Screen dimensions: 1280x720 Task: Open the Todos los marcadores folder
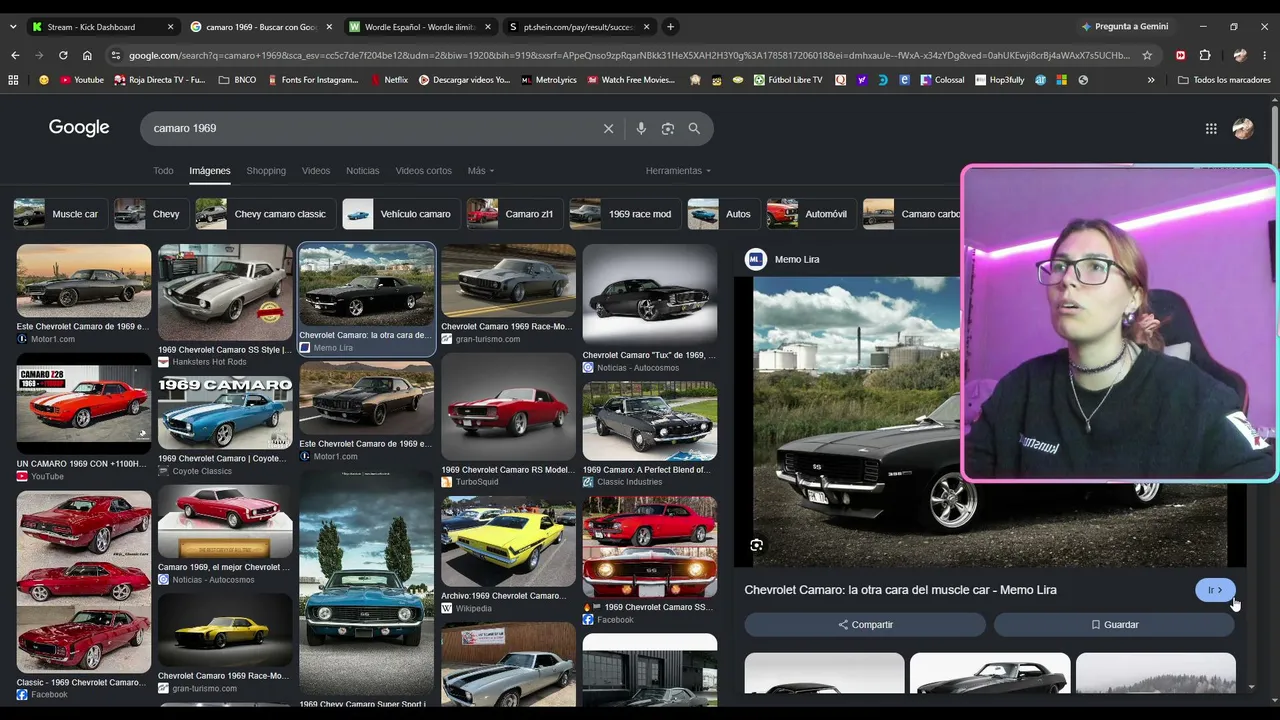click(1224, 80)
